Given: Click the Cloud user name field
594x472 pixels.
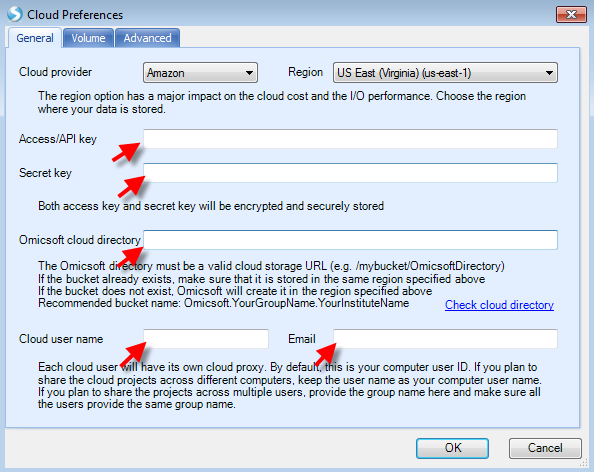Looking at the screenshot, I should click(x=206, y=339).
